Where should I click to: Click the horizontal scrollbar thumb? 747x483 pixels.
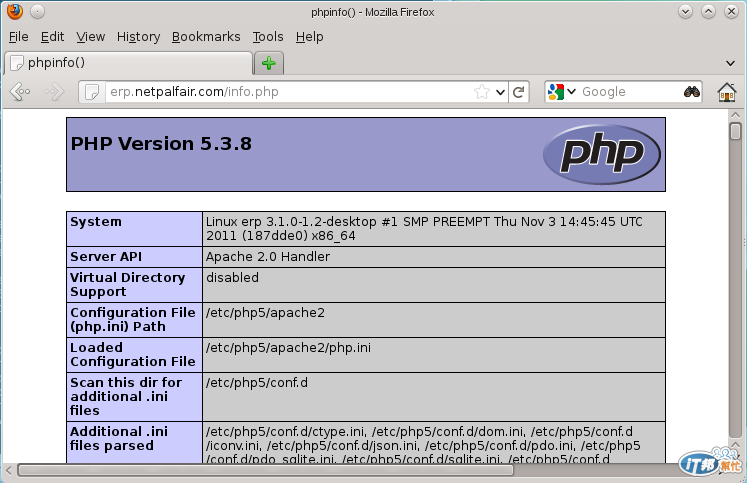pyautogui.click(x=265, y=471)
